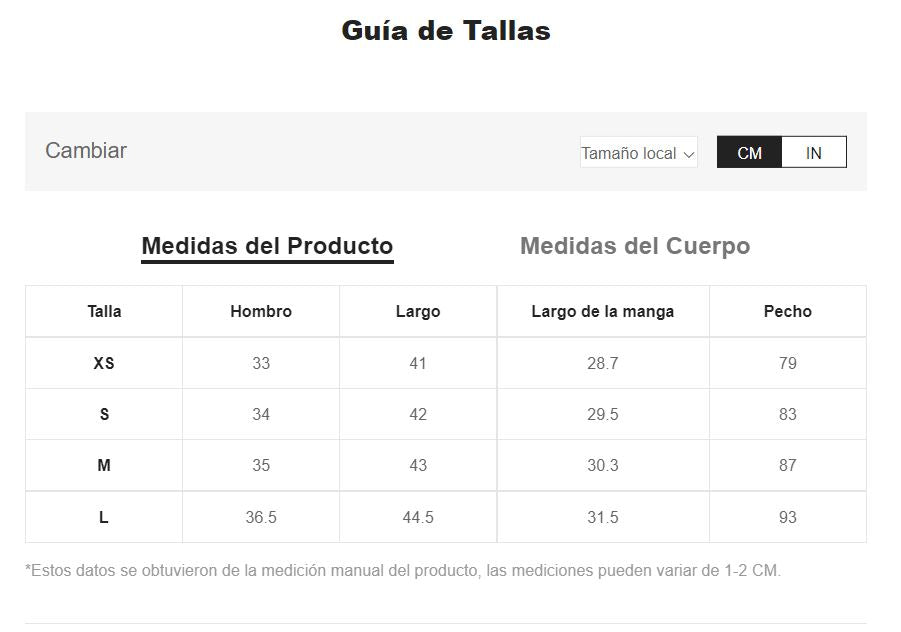
Task: Click the XS Pecho value 79
Action: [x=788, y=363]
